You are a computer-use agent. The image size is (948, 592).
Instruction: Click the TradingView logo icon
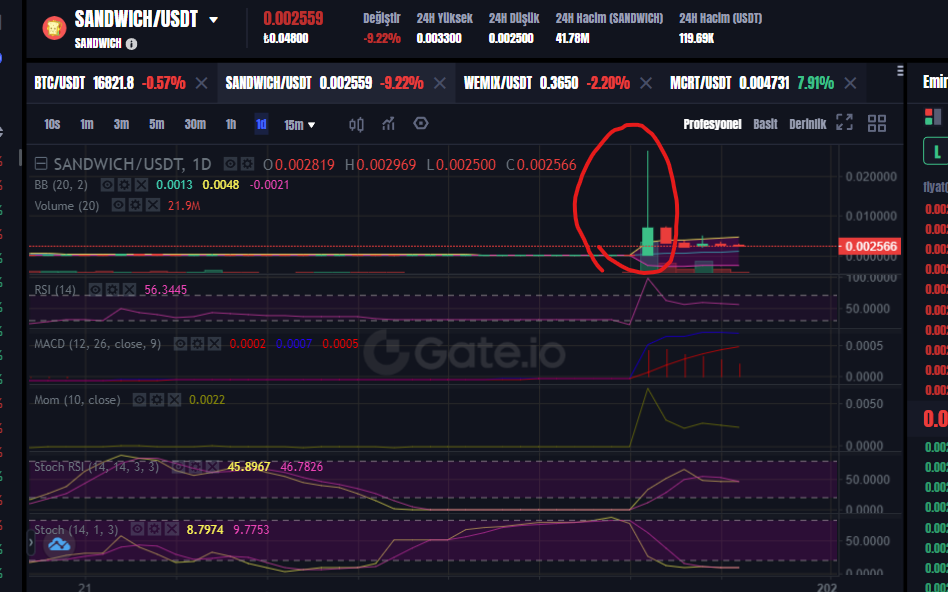[59, 545]
